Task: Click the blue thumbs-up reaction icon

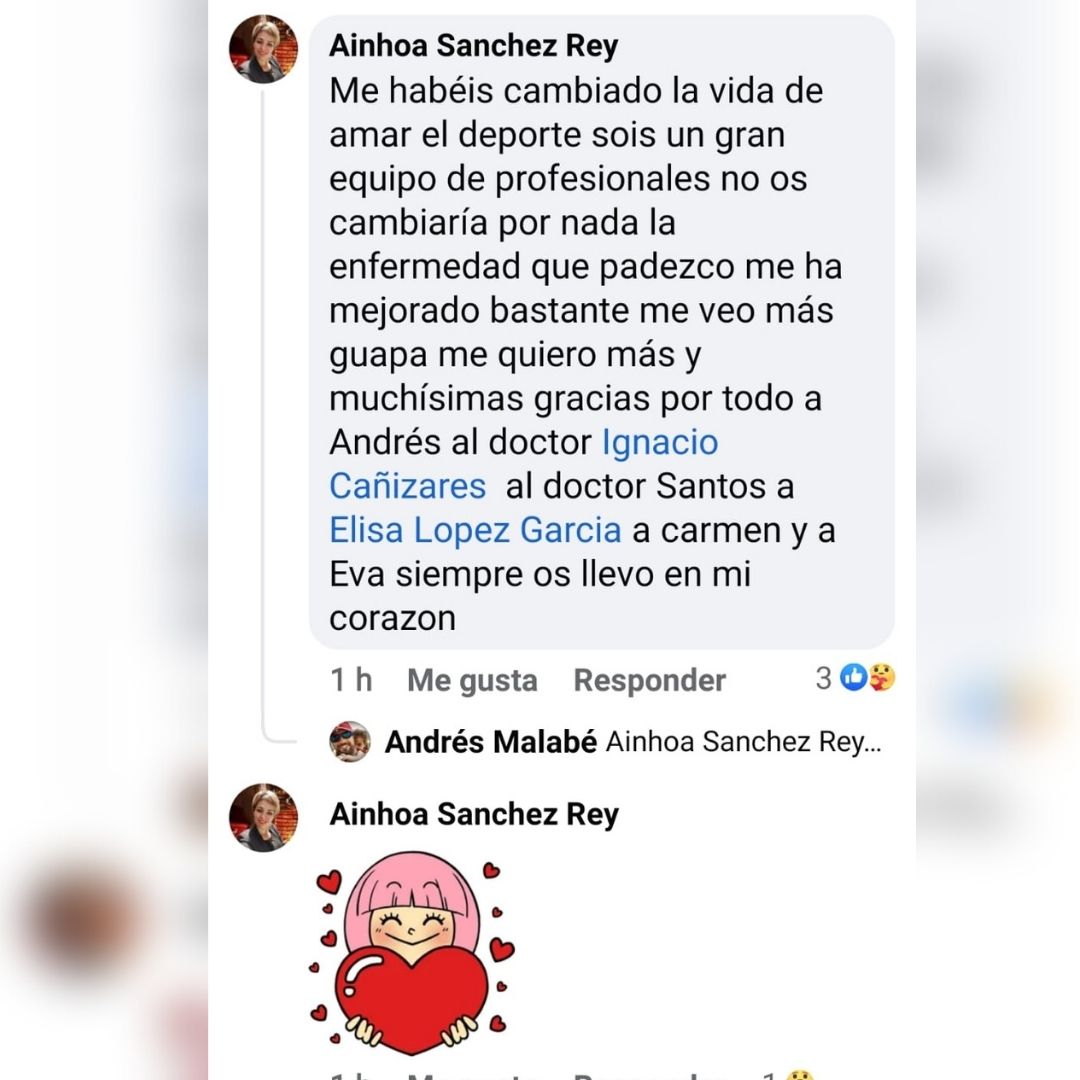Action: tap(853, 678)
